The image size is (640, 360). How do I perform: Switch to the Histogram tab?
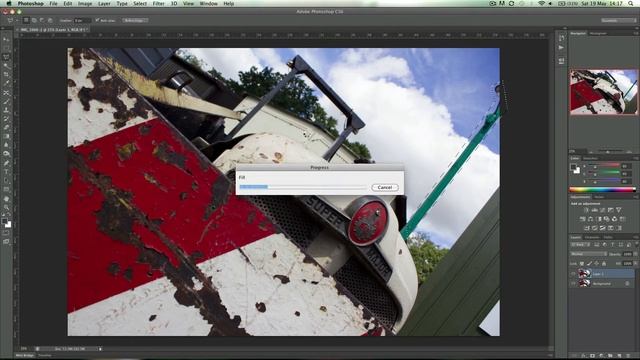(x=598, y=33)
